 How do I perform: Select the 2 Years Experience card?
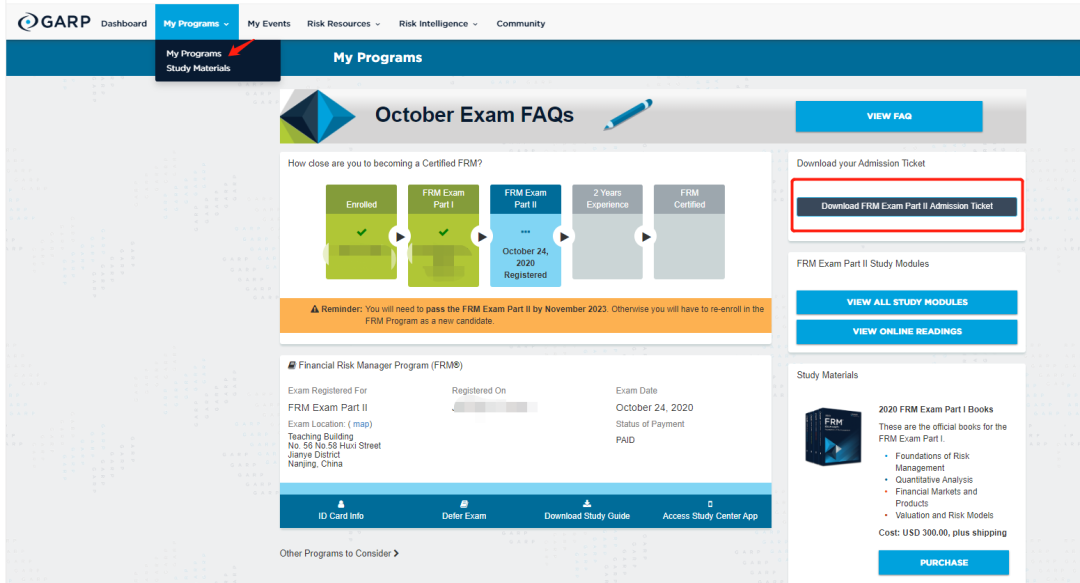tap(608, 232)
